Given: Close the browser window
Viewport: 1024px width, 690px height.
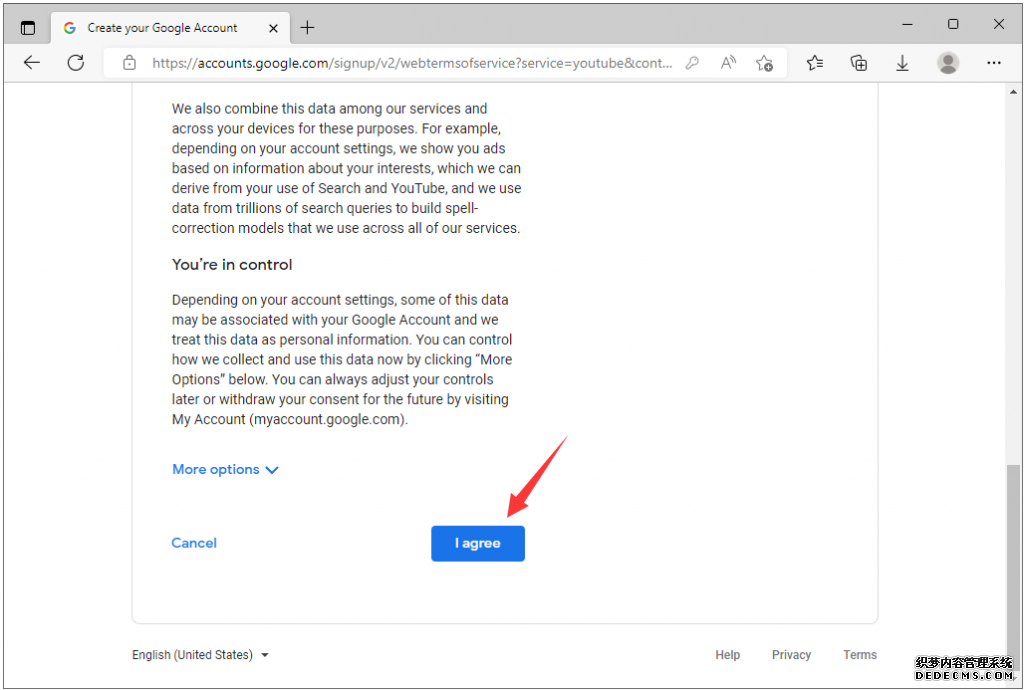Looking at the screenshot, I should tap(999, 24).
